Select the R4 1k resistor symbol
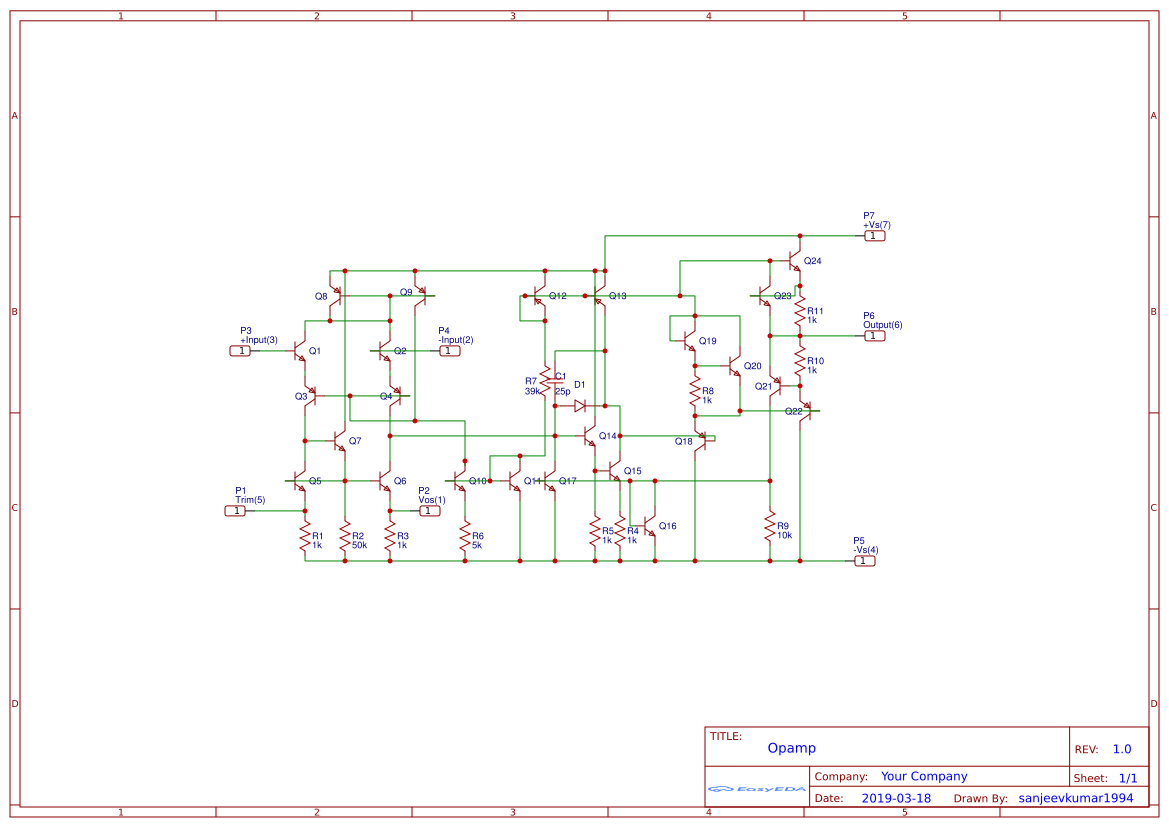Viewport: 1169px width, 827px height. click(620, 532)
